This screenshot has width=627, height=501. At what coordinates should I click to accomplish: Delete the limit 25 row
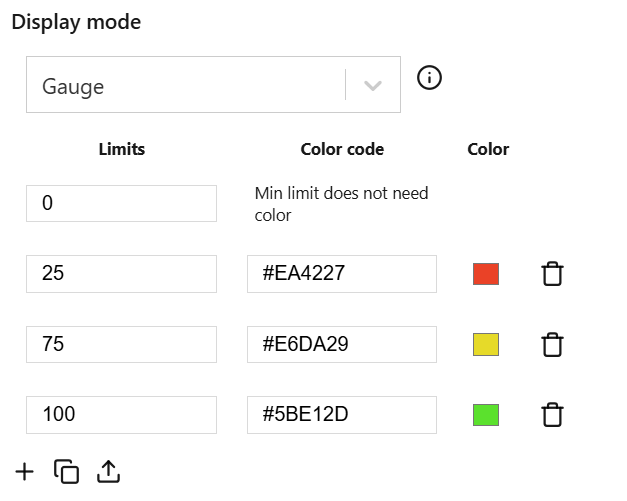pyautogui.click(x=552, y=274)
